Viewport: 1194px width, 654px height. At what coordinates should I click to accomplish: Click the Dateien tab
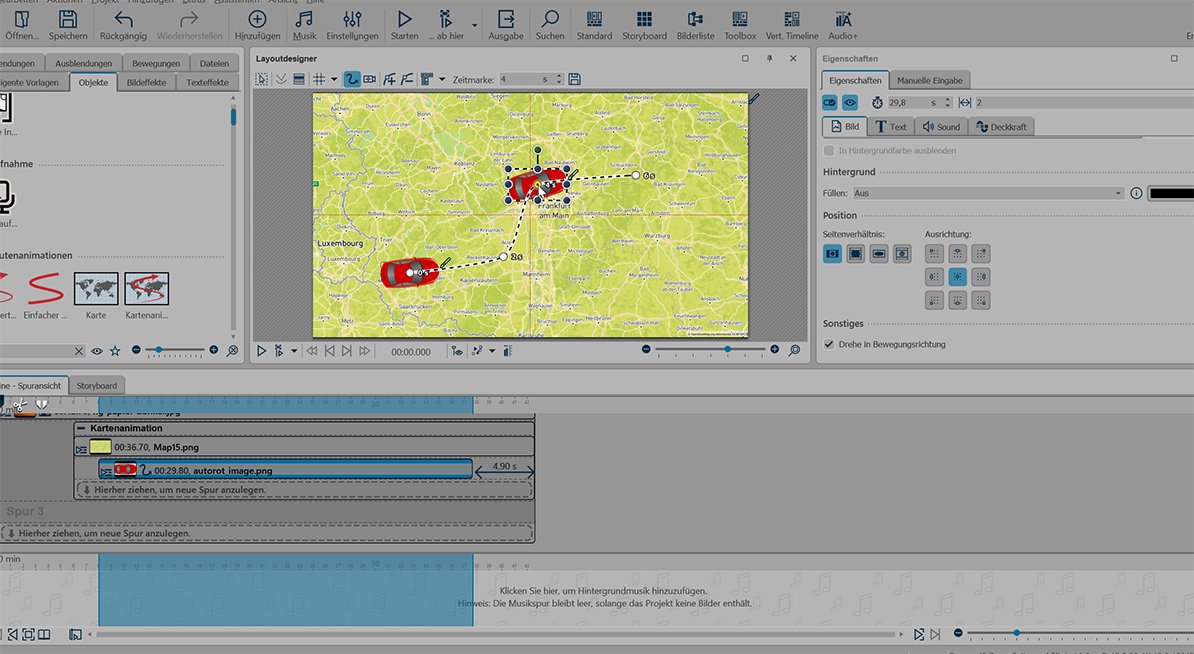pyautogui.click(x=214, y=63)
